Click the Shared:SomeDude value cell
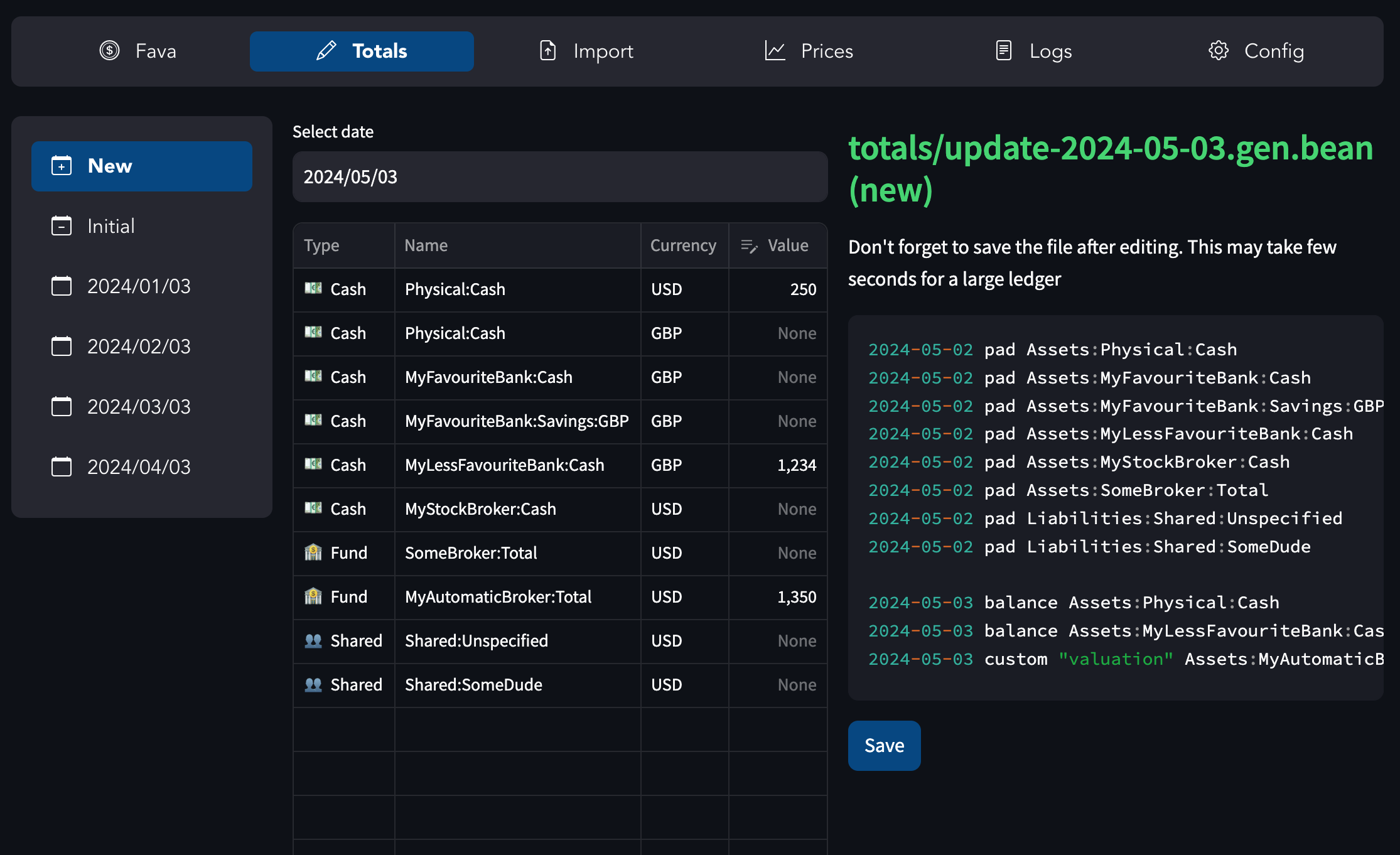Viewport: 1400px width, 855px height. 778,685
